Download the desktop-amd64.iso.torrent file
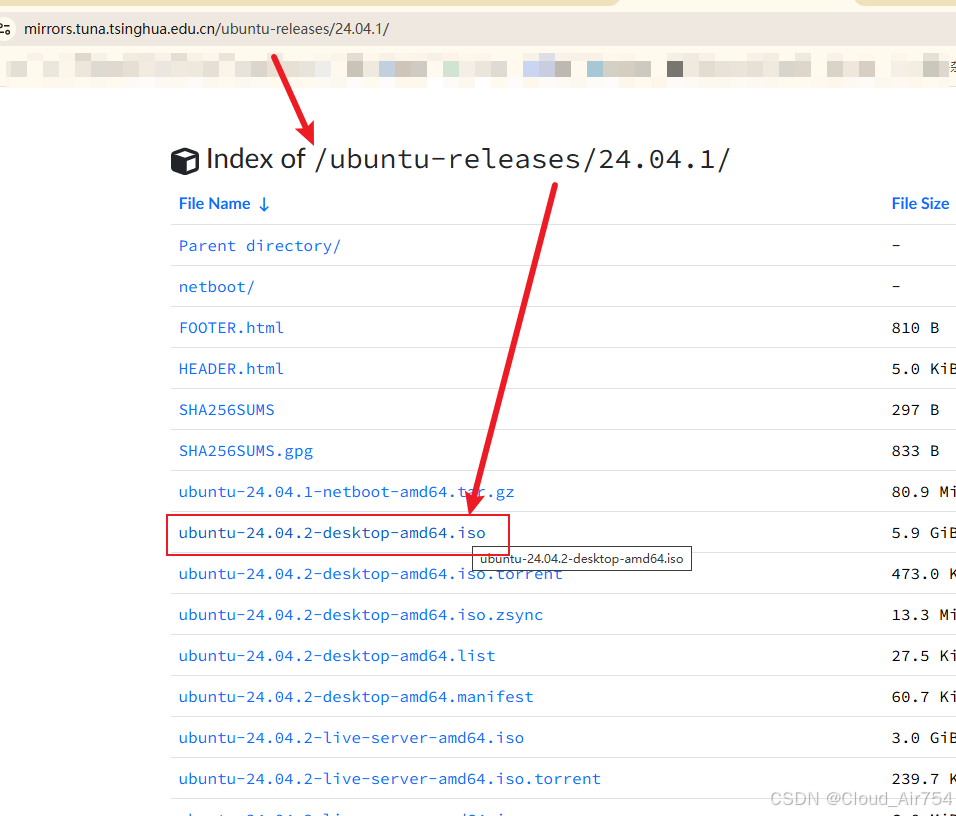Image resolution: width=956 pixels, height=816 pixels. tap(370, 574)
